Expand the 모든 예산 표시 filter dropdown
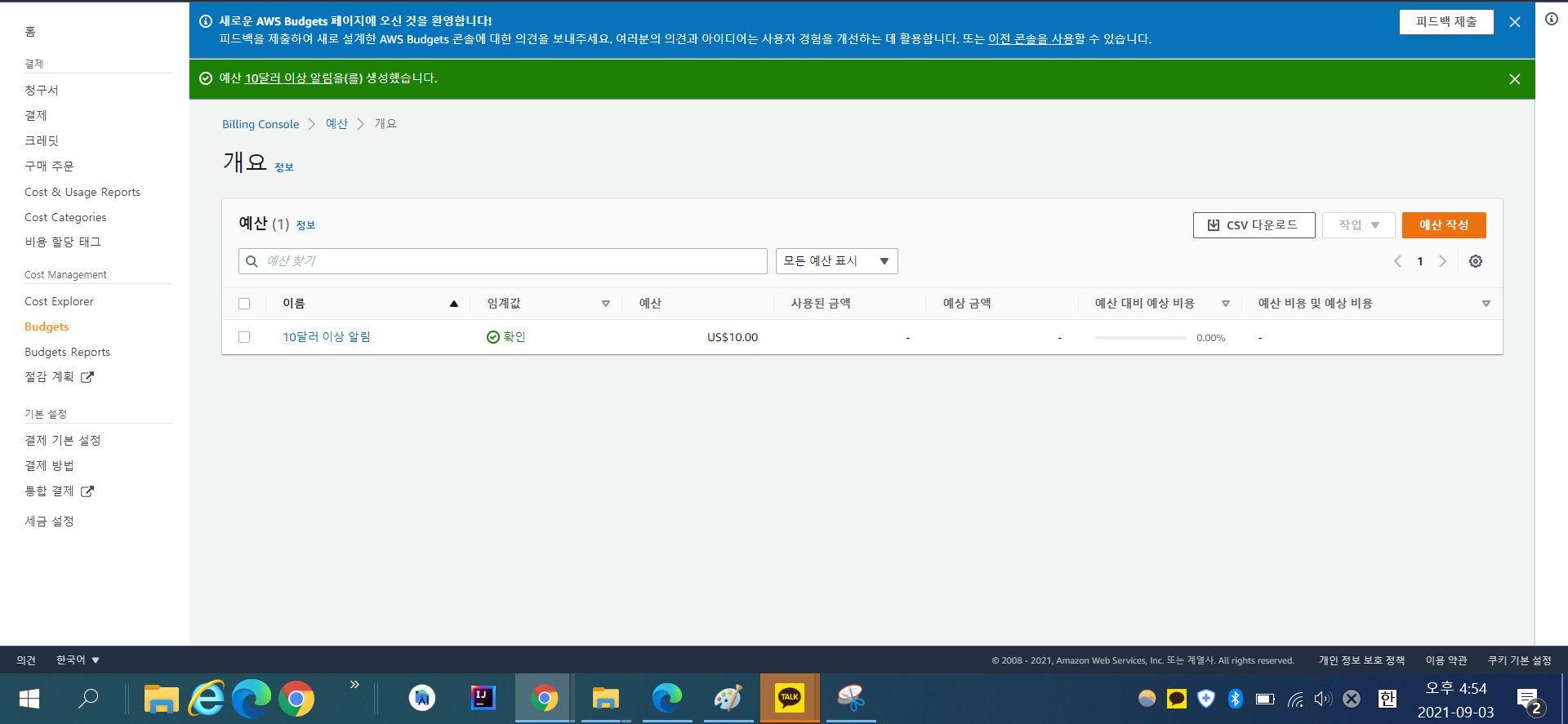Screen dimensions: 1568x724 [836, 261]
